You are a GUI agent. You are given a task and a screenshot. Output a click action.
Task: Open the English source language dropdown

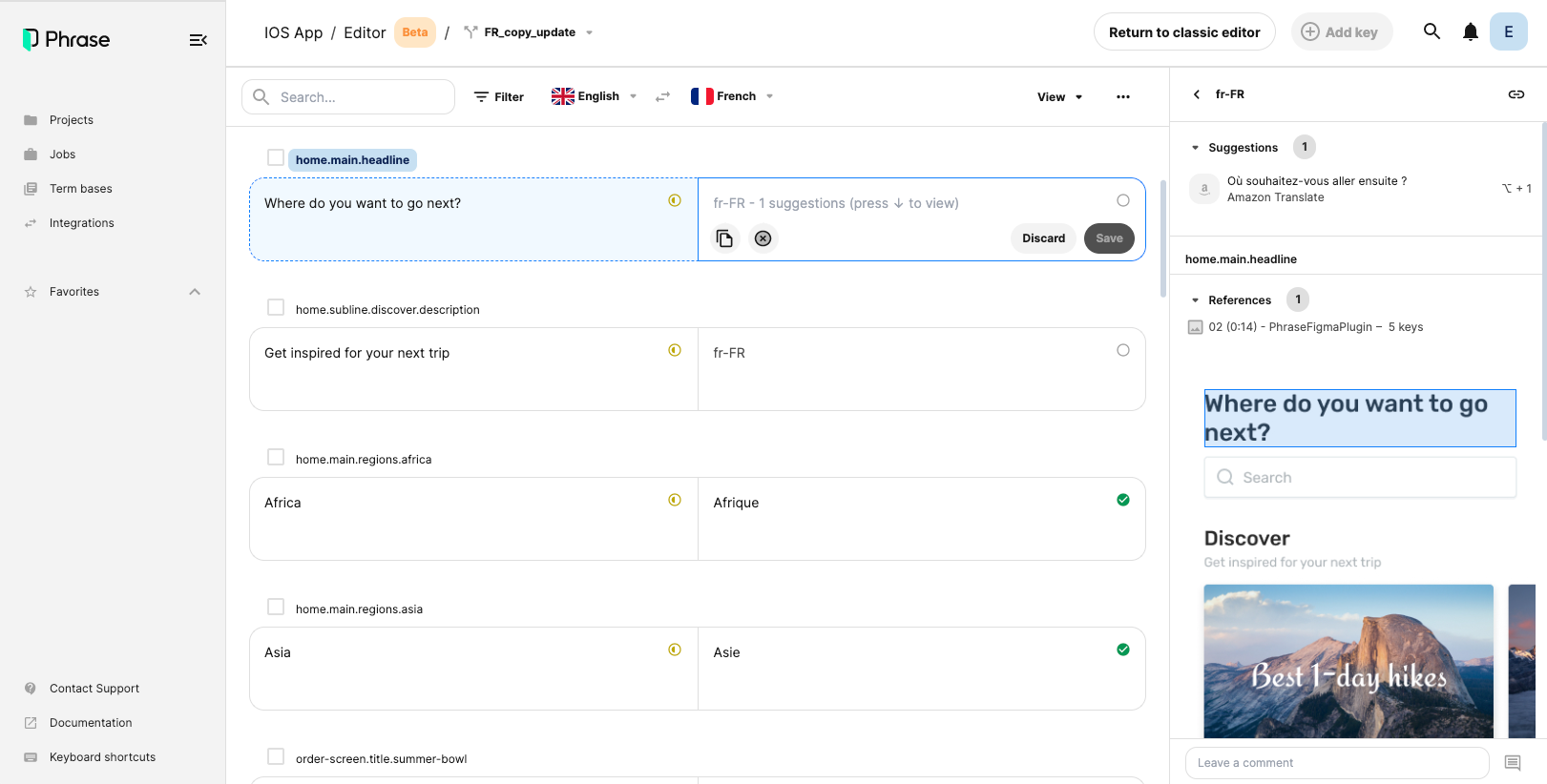tap(594, 96)
